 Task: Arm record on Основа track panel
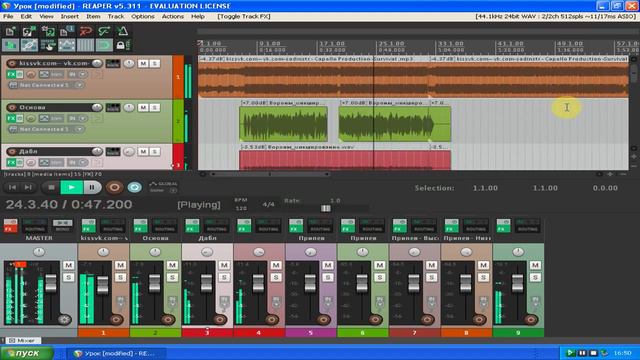coord(12,107)
